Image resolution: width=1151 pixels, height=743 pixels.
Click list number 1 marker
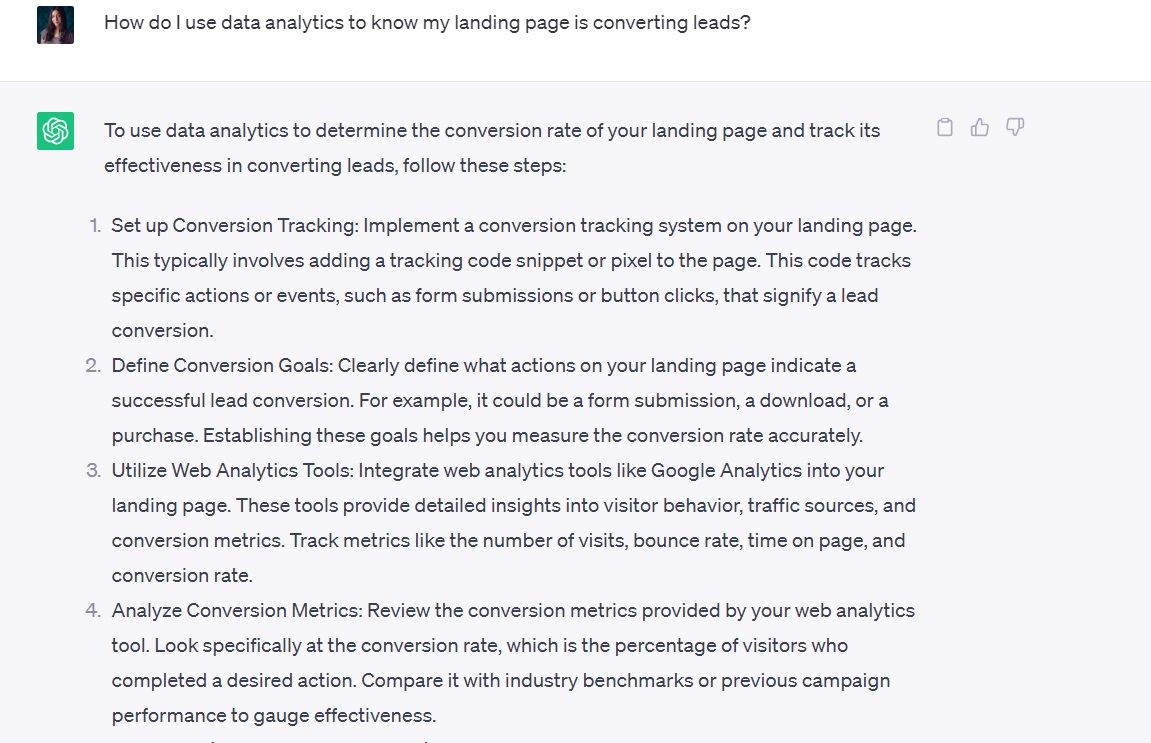pyautogui.click(x=95, y=226)
